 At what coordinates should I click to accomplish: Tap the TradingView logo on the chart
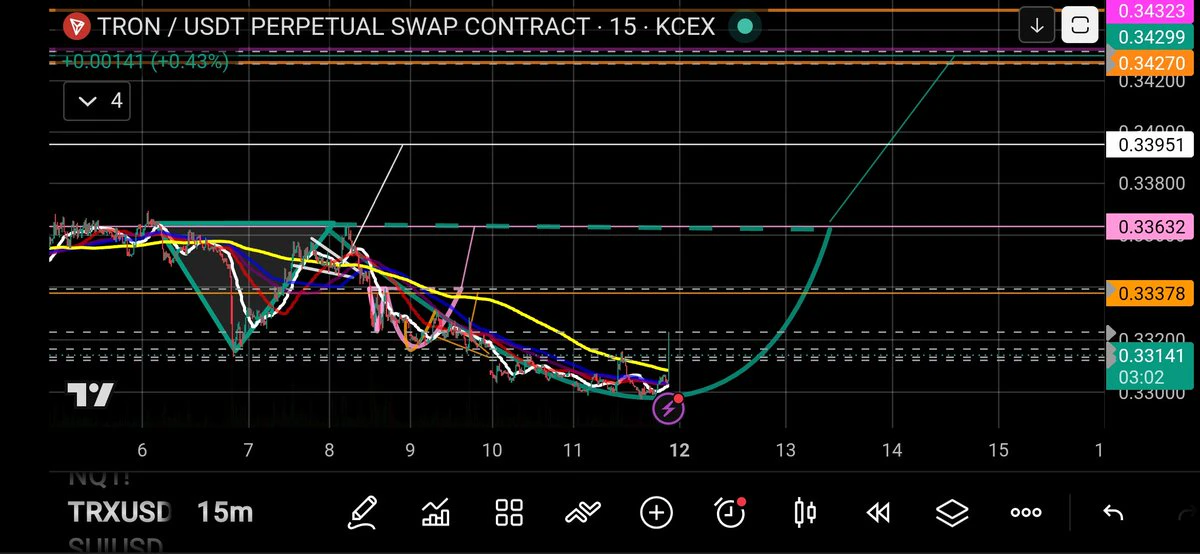[90, 395]
